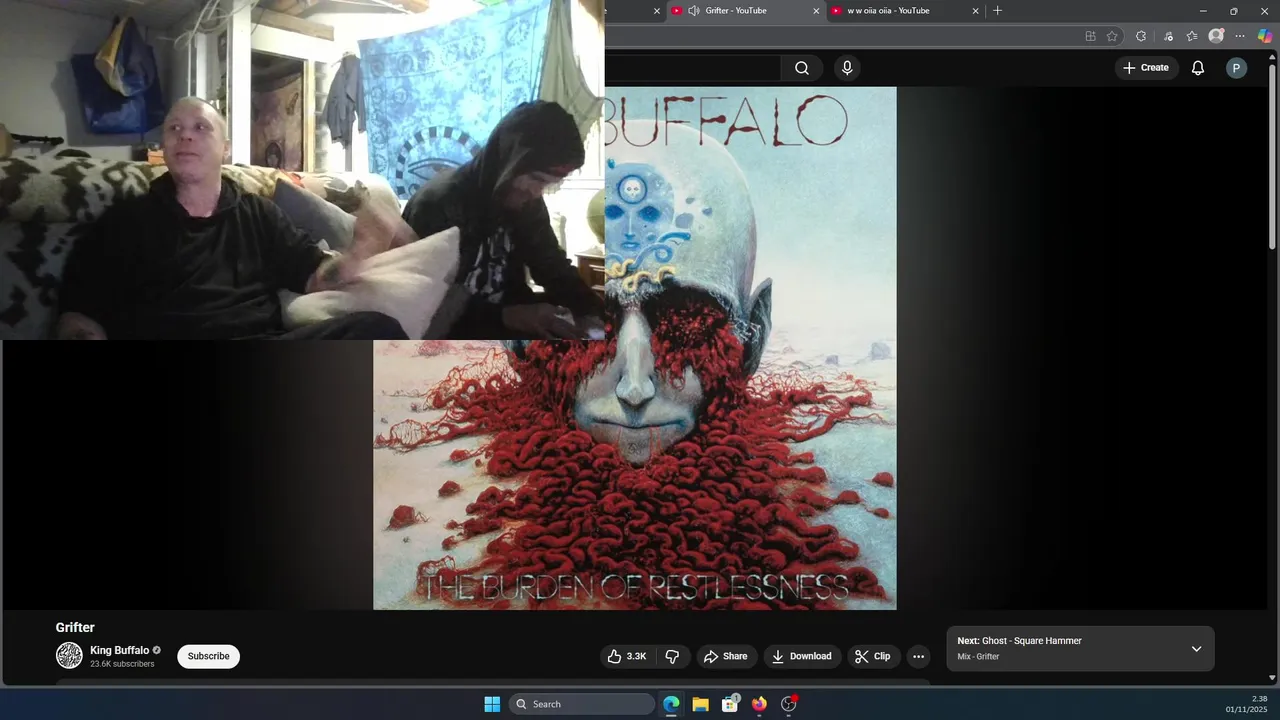Open the more actions ellipsis menu
The height and width of the screenshot is (720, 1280).
[x=918, y=657]
